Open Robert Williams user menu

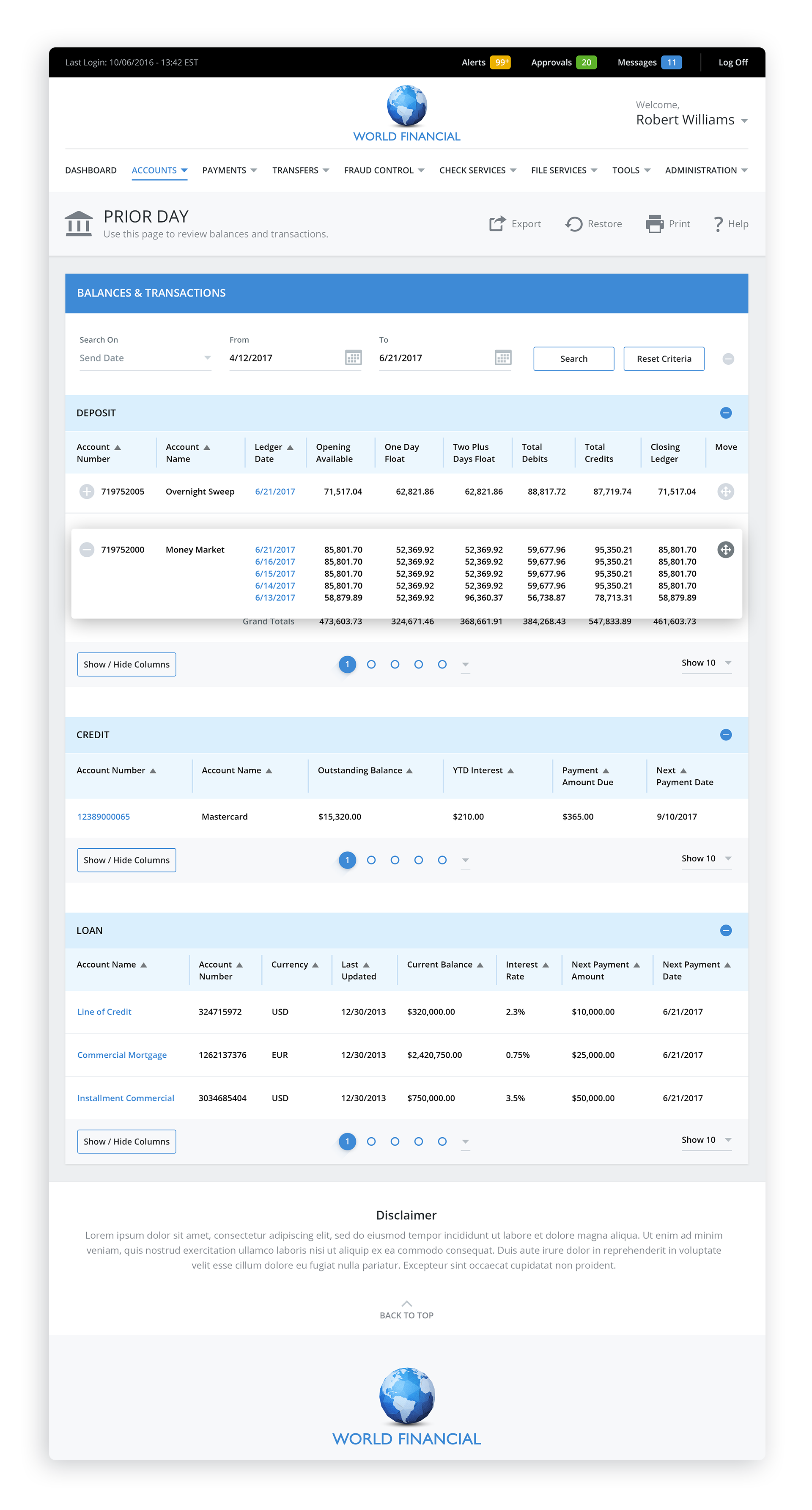click(691, 120)
